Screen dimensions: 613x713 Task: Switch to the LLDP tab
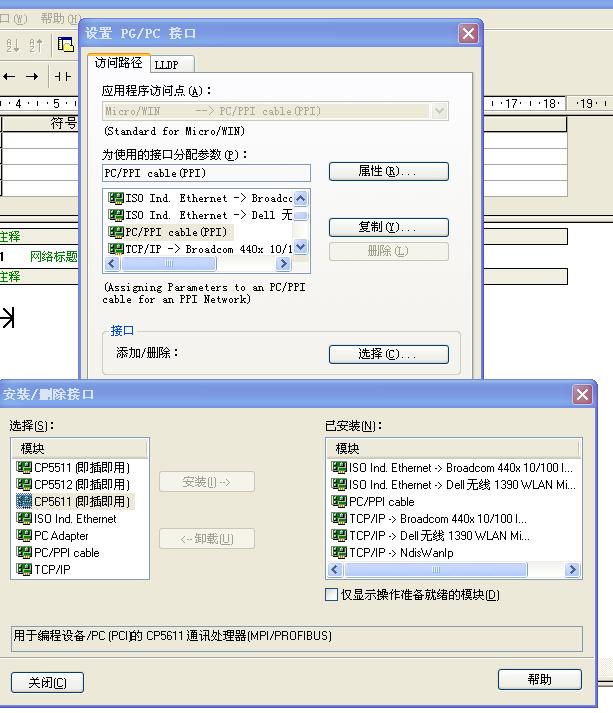pos(166,64)
